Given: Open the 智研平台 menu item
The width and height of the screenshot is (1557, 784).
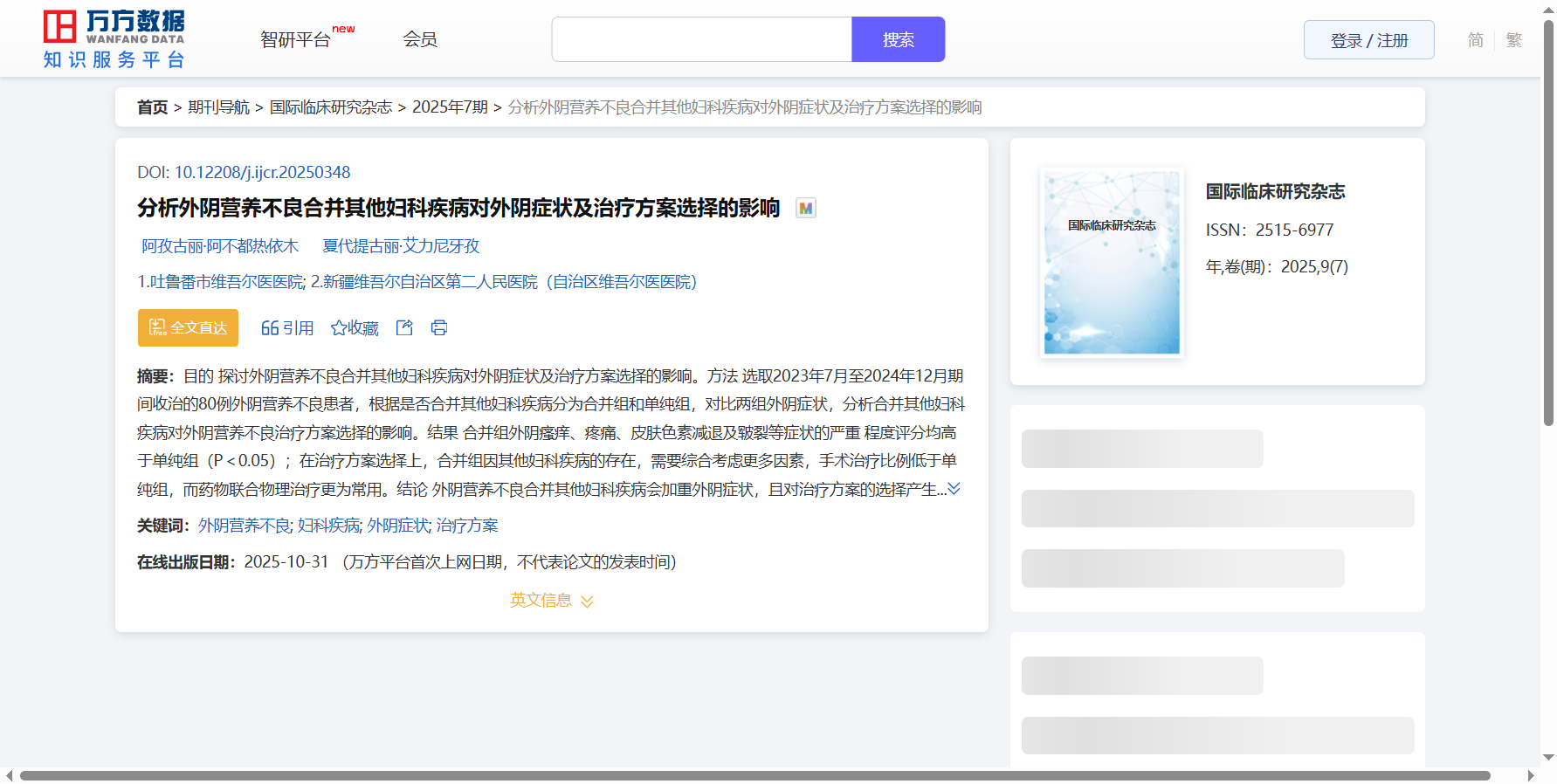Looking at the screenshot, I should [296, 40].
